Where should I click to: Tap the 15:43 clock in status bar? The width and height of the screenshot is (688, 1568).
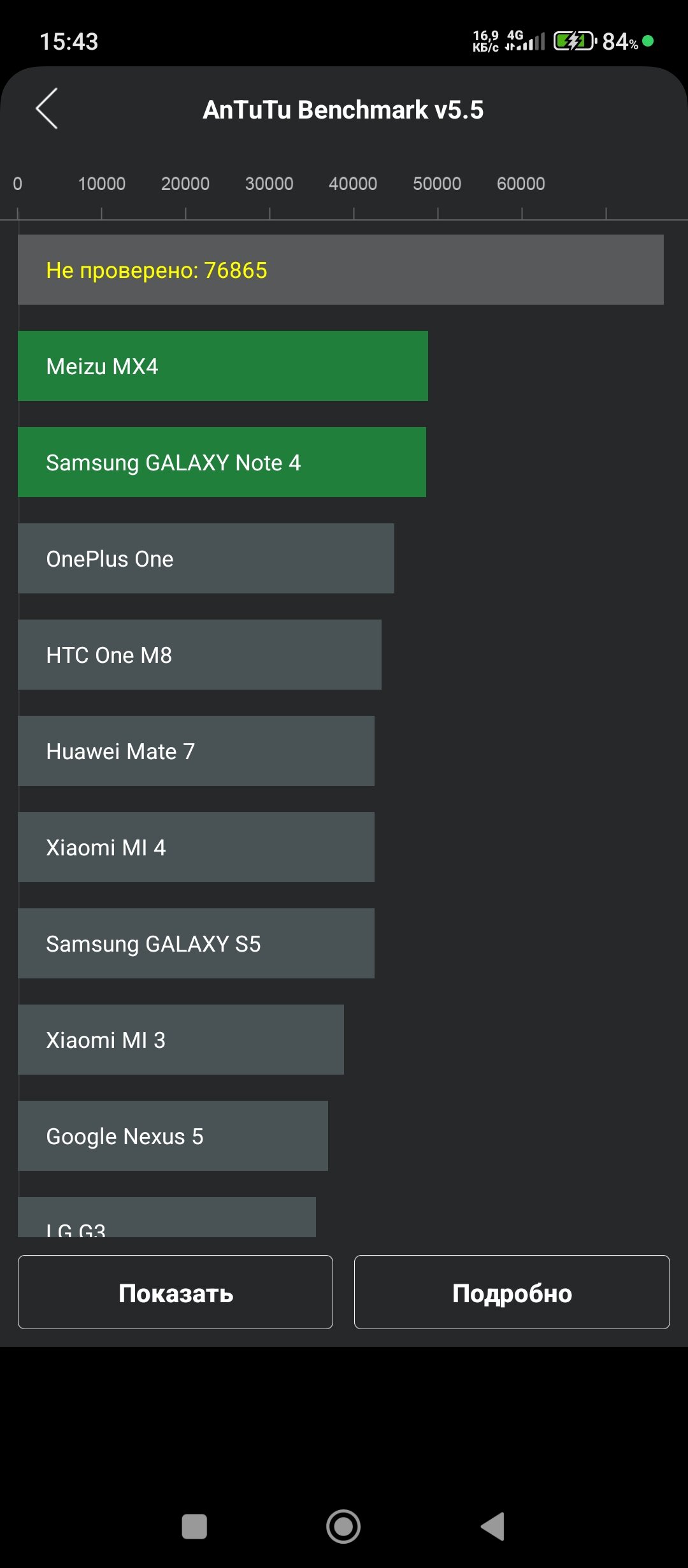[69, 42]
